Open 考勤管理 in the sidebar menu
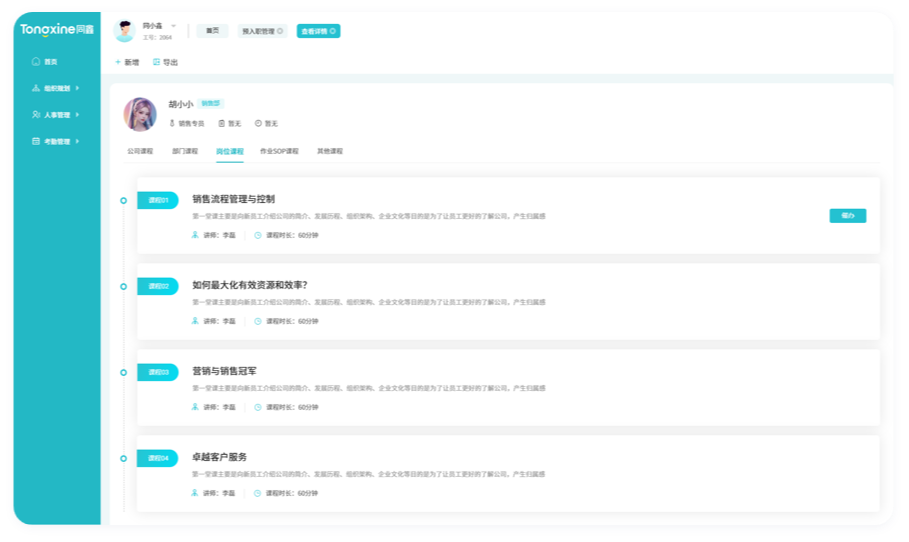Screen dimensions: 909x542 (55, 141)
